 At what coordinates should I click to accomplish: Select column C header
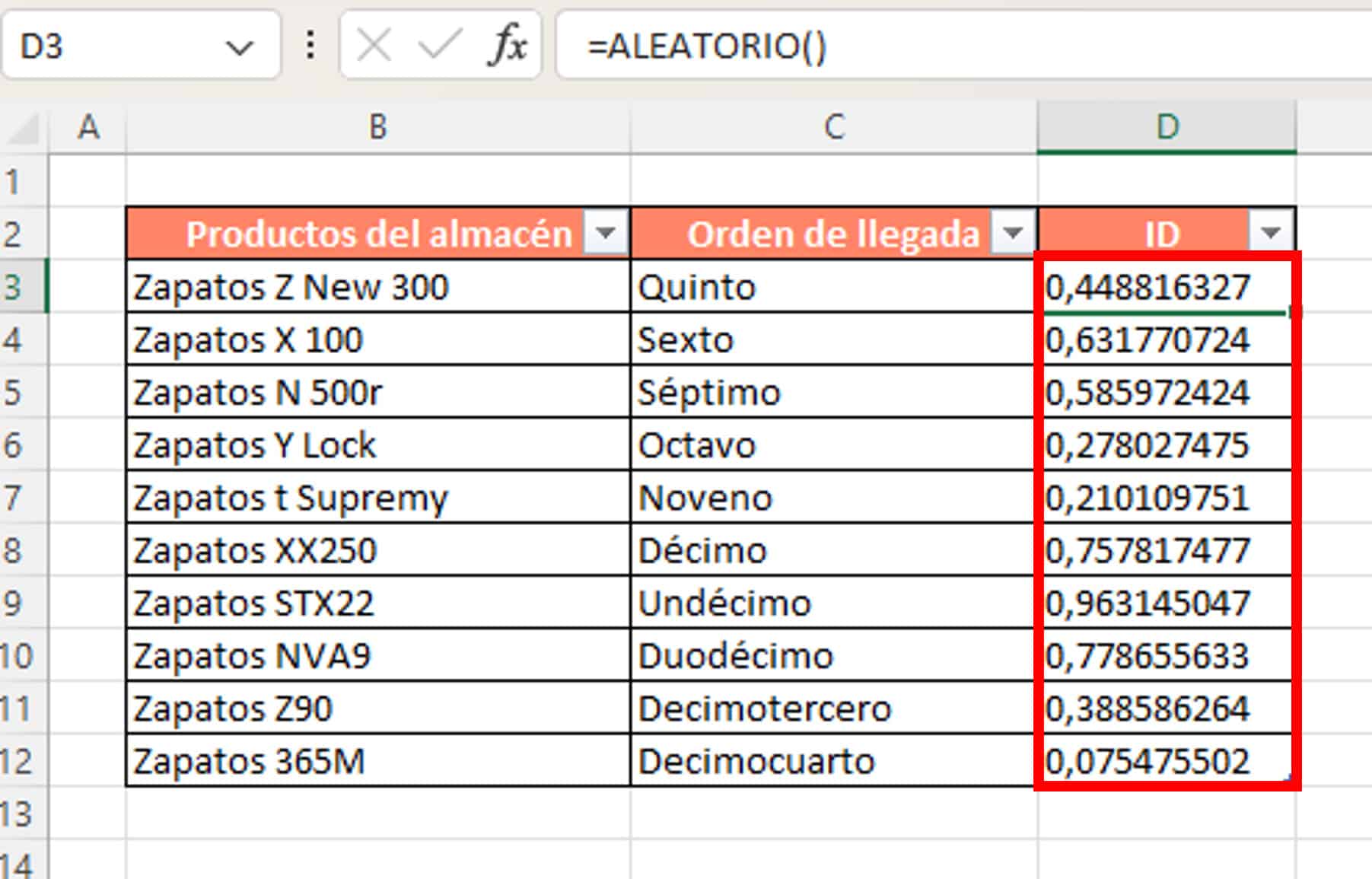click(x=834, y=127)
